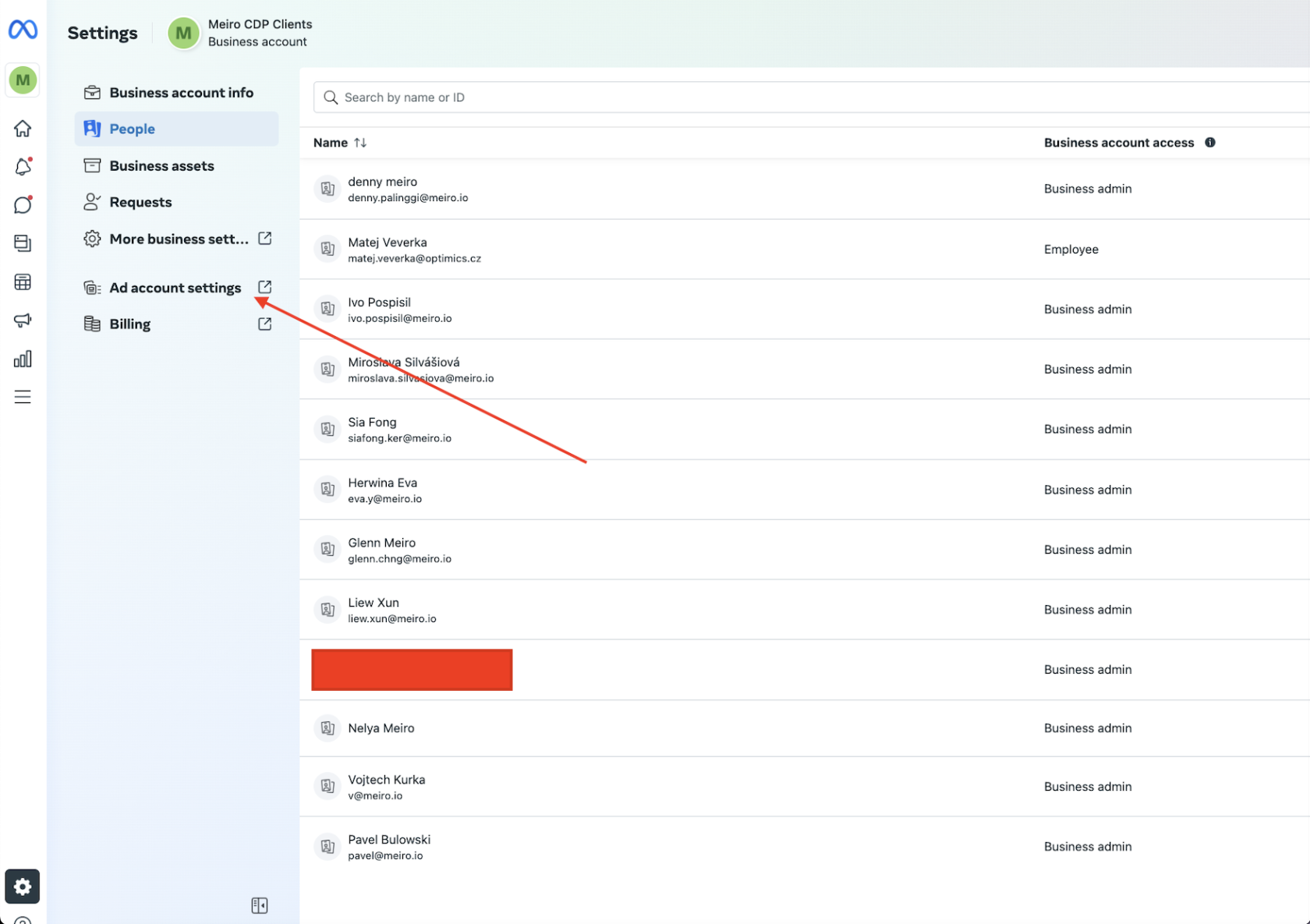Select Ivo Pospisil name
The image size is (1310, 924).
379,303
